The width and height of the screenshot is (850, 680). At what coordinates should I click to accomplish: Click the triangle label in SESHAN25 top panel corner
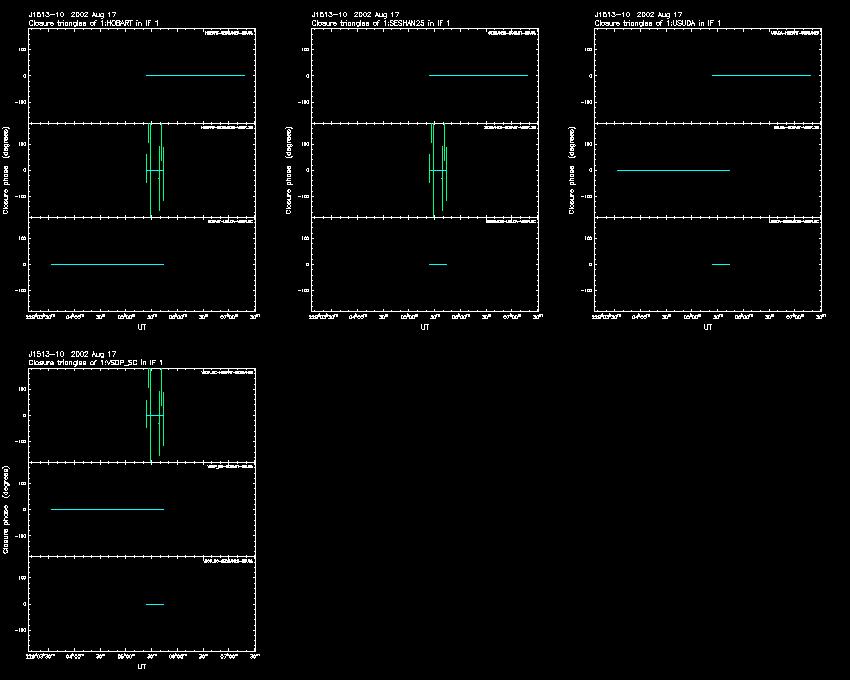tap(512, 33)
